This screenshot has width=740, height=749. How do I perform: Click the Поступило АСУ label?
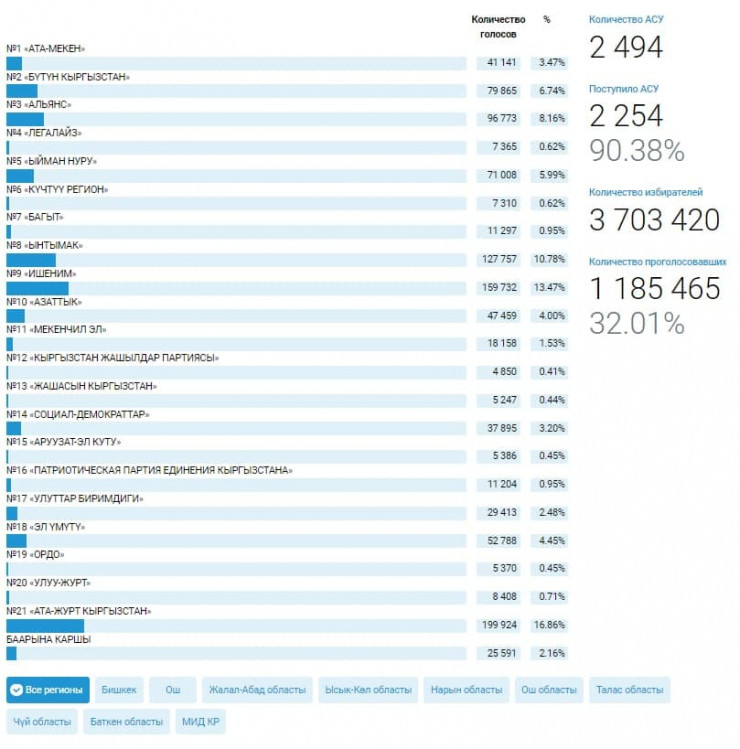623,89
